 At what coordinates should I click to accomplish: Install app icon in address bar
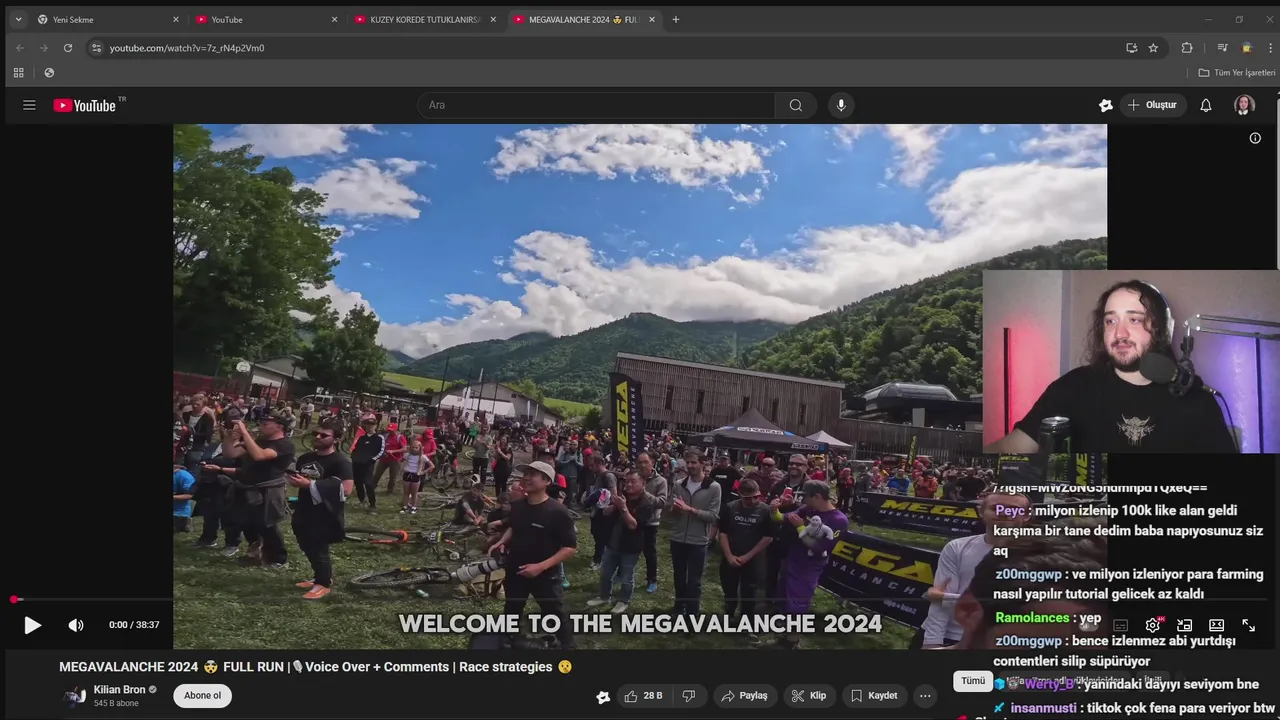1131,47
